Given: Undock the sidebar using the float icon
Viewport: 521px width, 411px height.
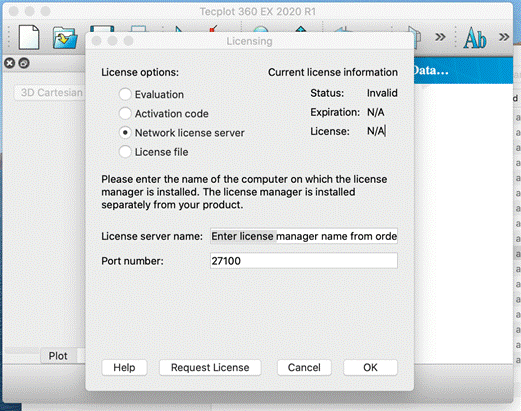Looking at the screenshot, I should click(x=24, y=63).
